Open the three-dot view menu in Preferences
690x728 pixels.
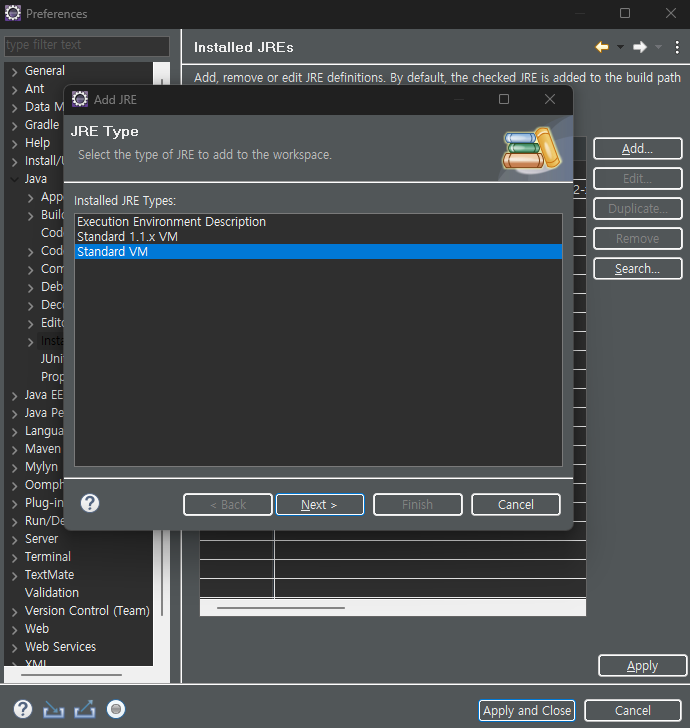[x=677, y=47]
